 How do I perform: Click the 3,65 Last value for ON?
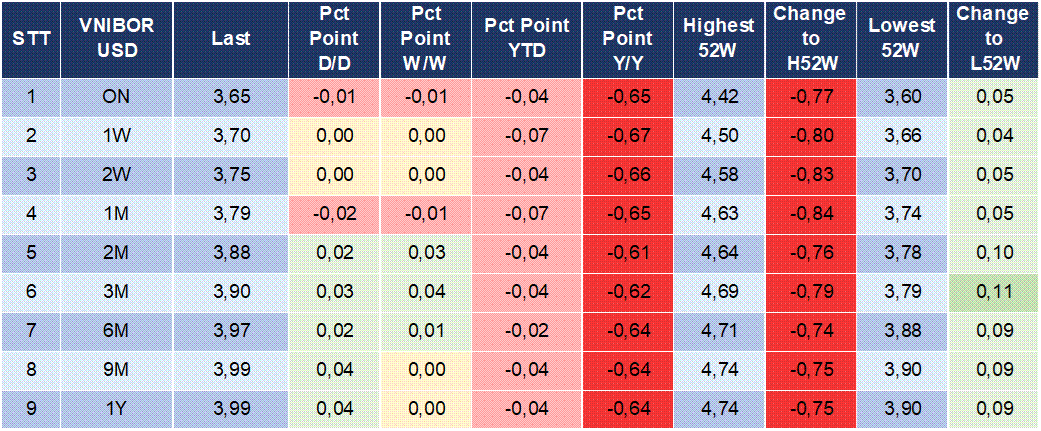pos(231,98)
